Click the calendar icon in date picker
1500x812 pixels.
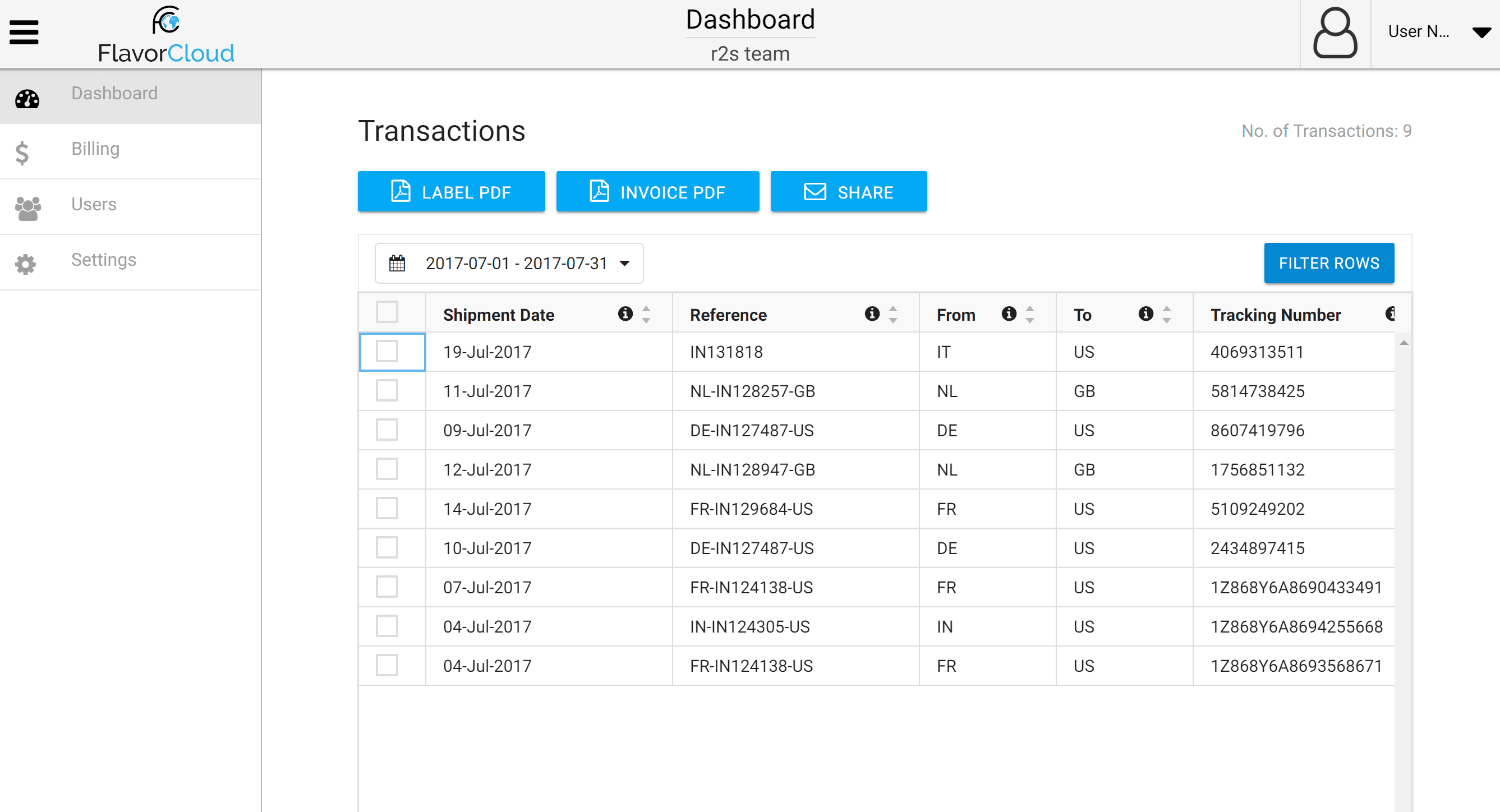(397, 263)
